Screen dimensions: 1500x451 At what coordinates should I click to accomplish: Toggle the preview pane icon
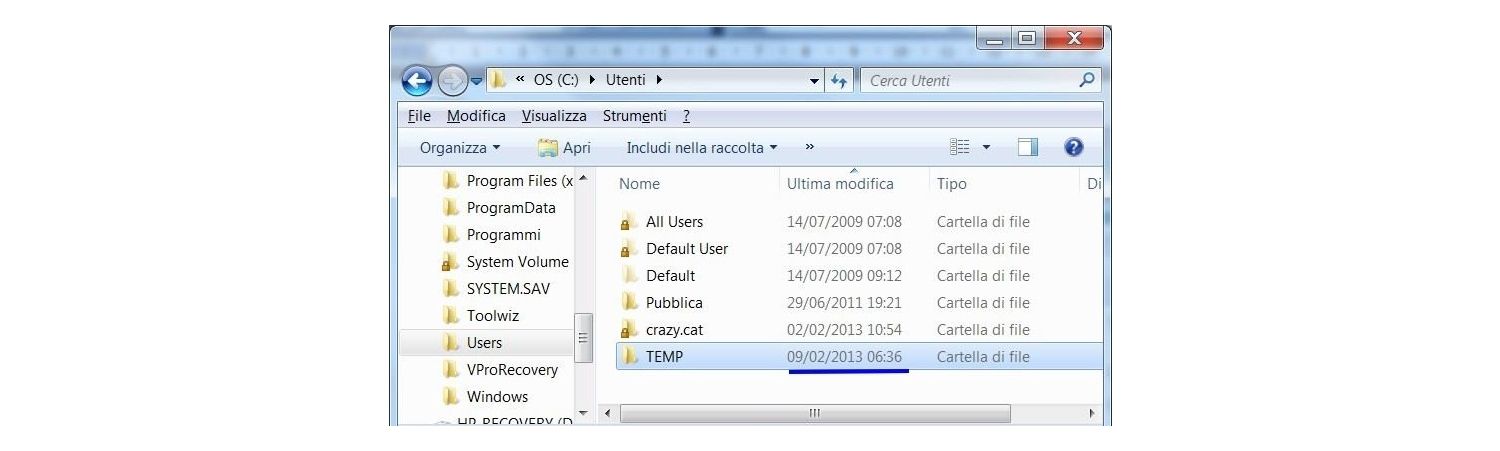[x=1027, y=148]
